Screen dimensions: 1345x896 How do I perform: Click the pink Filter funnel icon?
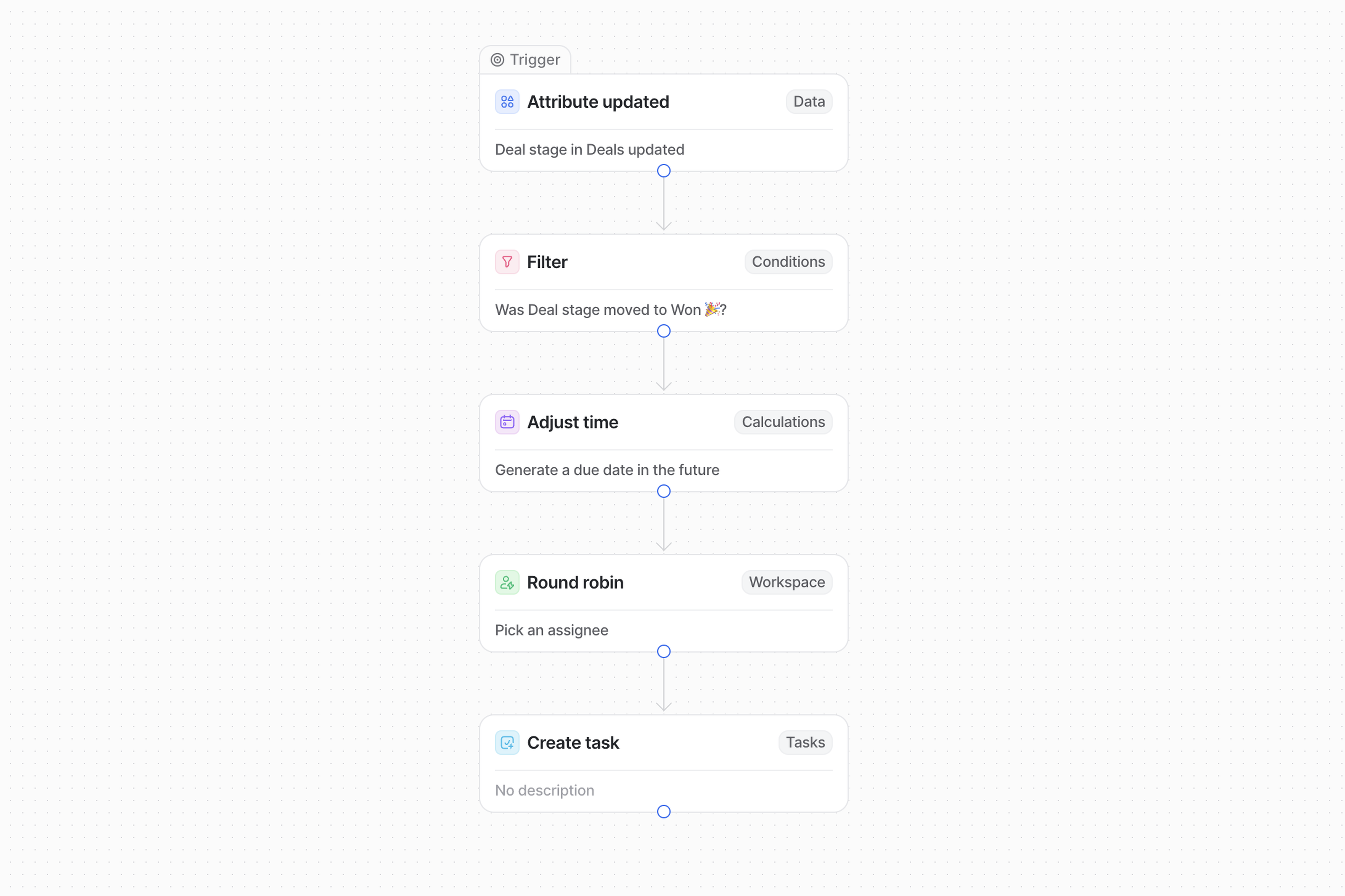coord(507,262)
